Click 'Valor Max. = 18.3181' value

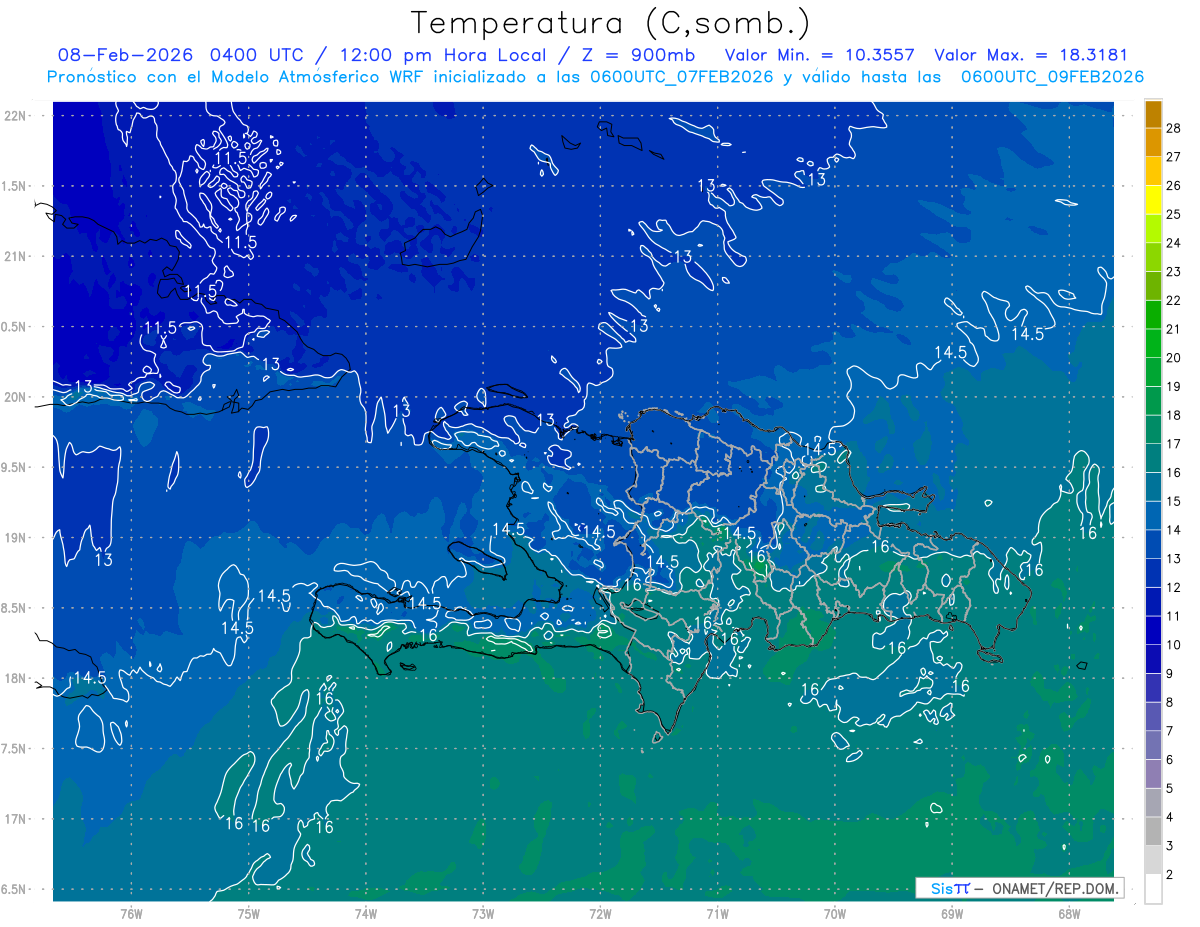tap(1030, 55)
